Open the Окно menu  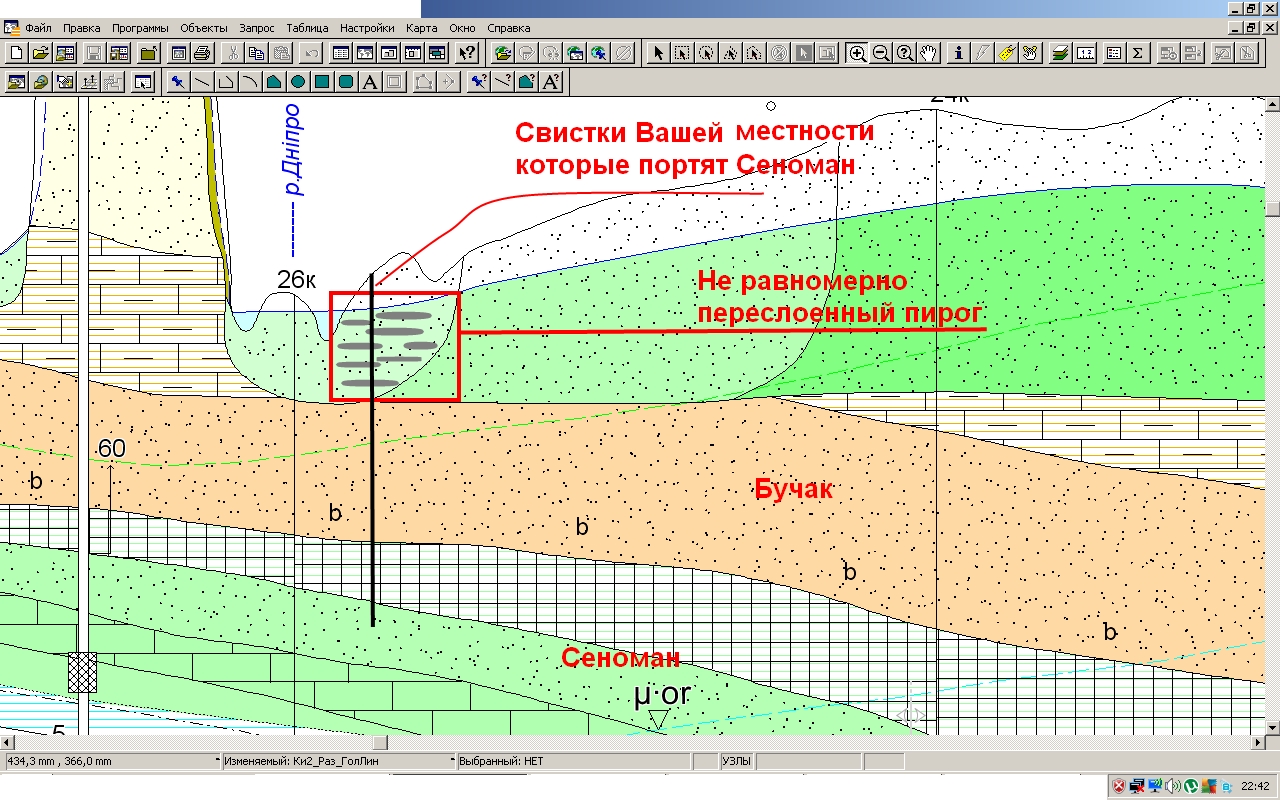[x=463, y=28]
